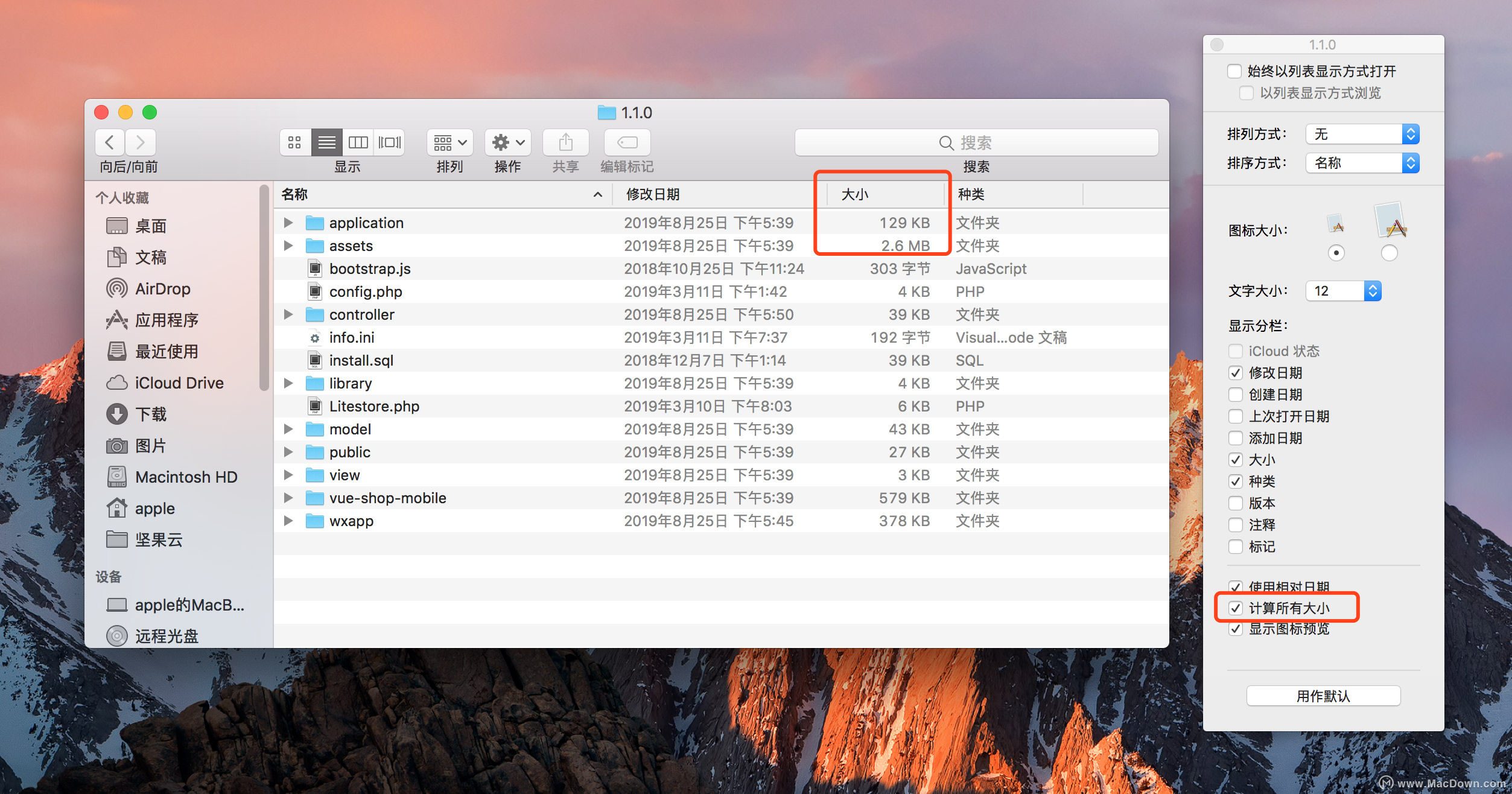Click the Finder sidebar scrollbar
This screenshot has height=794, width=1512.
tap(264, 288)
